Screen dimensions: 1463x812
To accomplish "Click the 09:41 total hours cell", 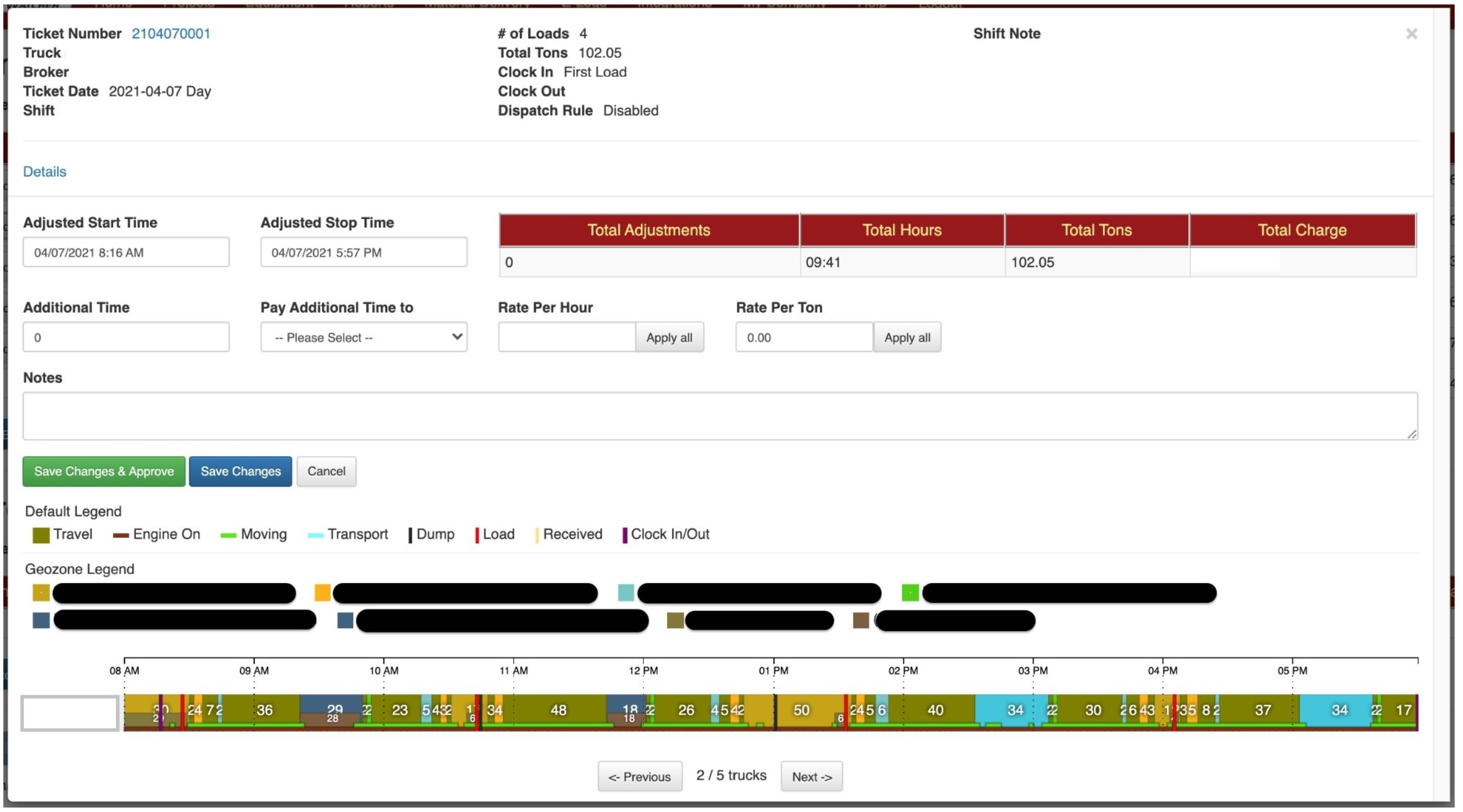I will 902,263.
